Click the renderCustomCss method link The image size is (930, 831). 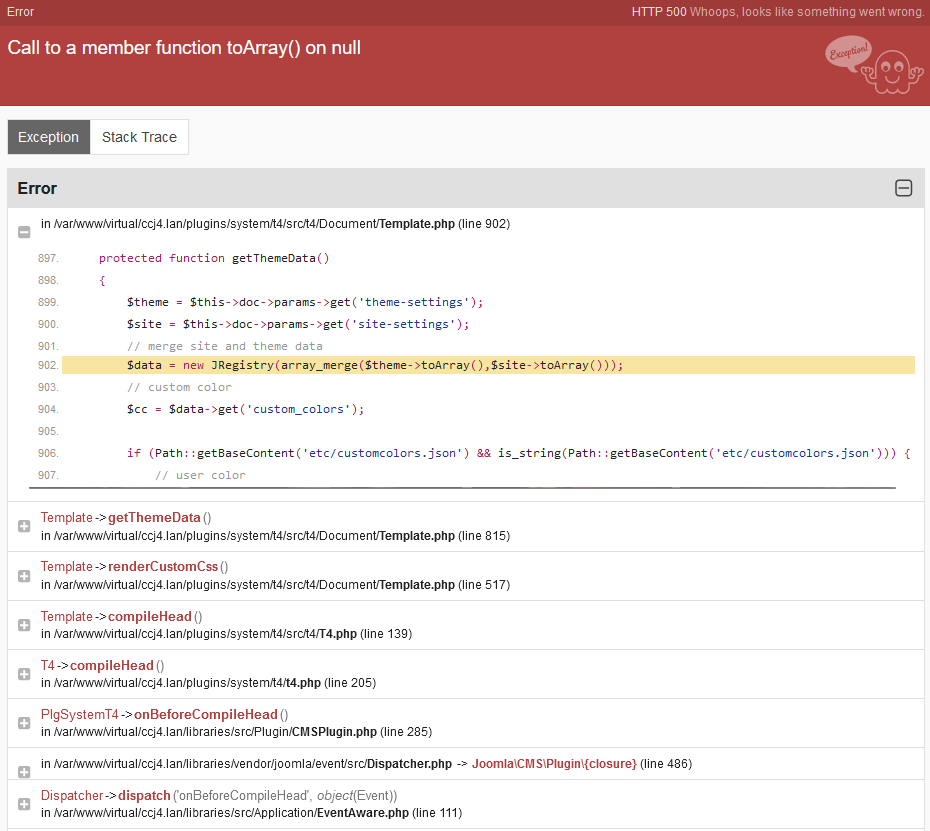(163, 567)
